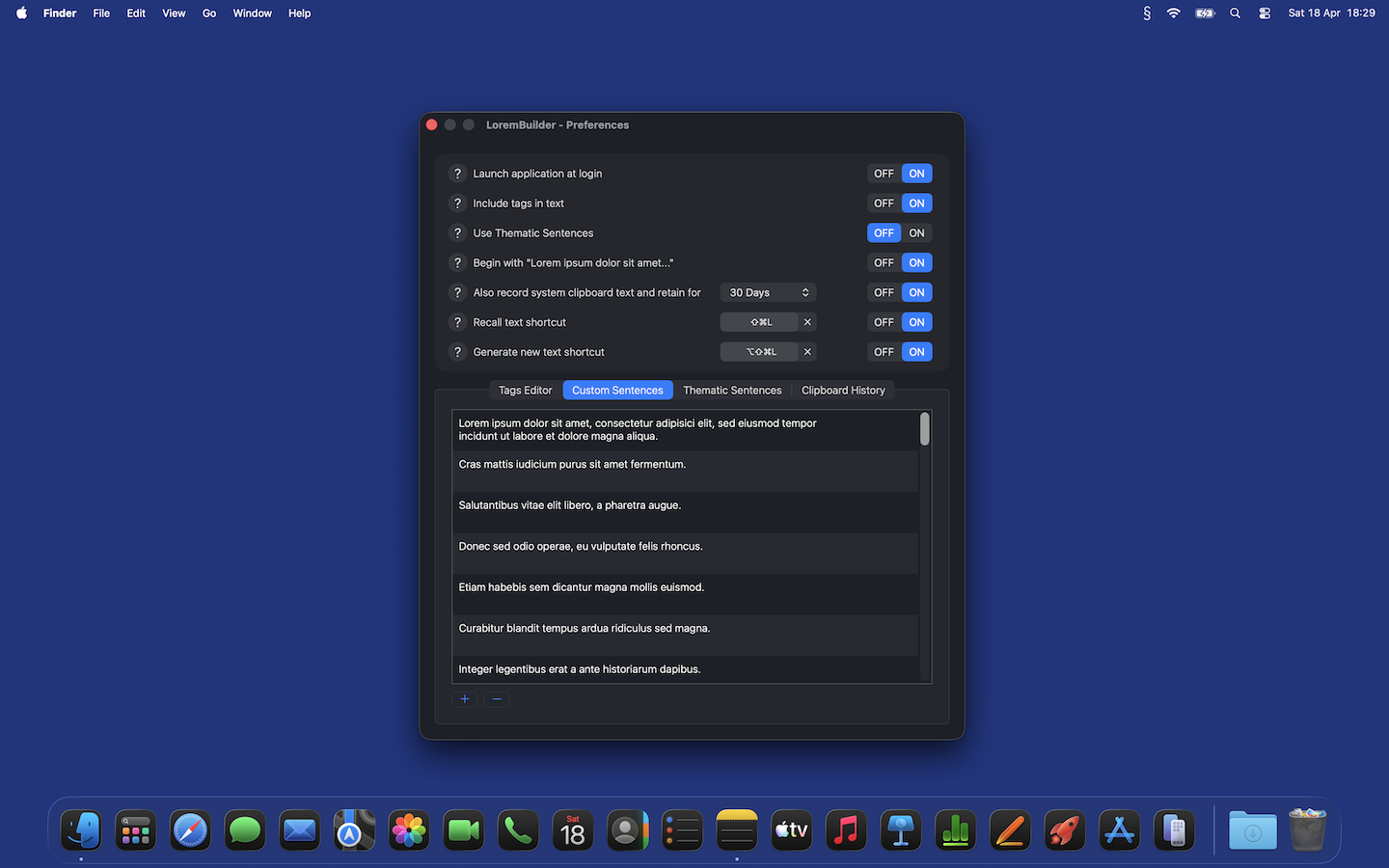The height and width of the screenshot is (868, 1389).
Task: Launch the Music app from the Dock
Action: pyautogui.click(x=845, y=829)
